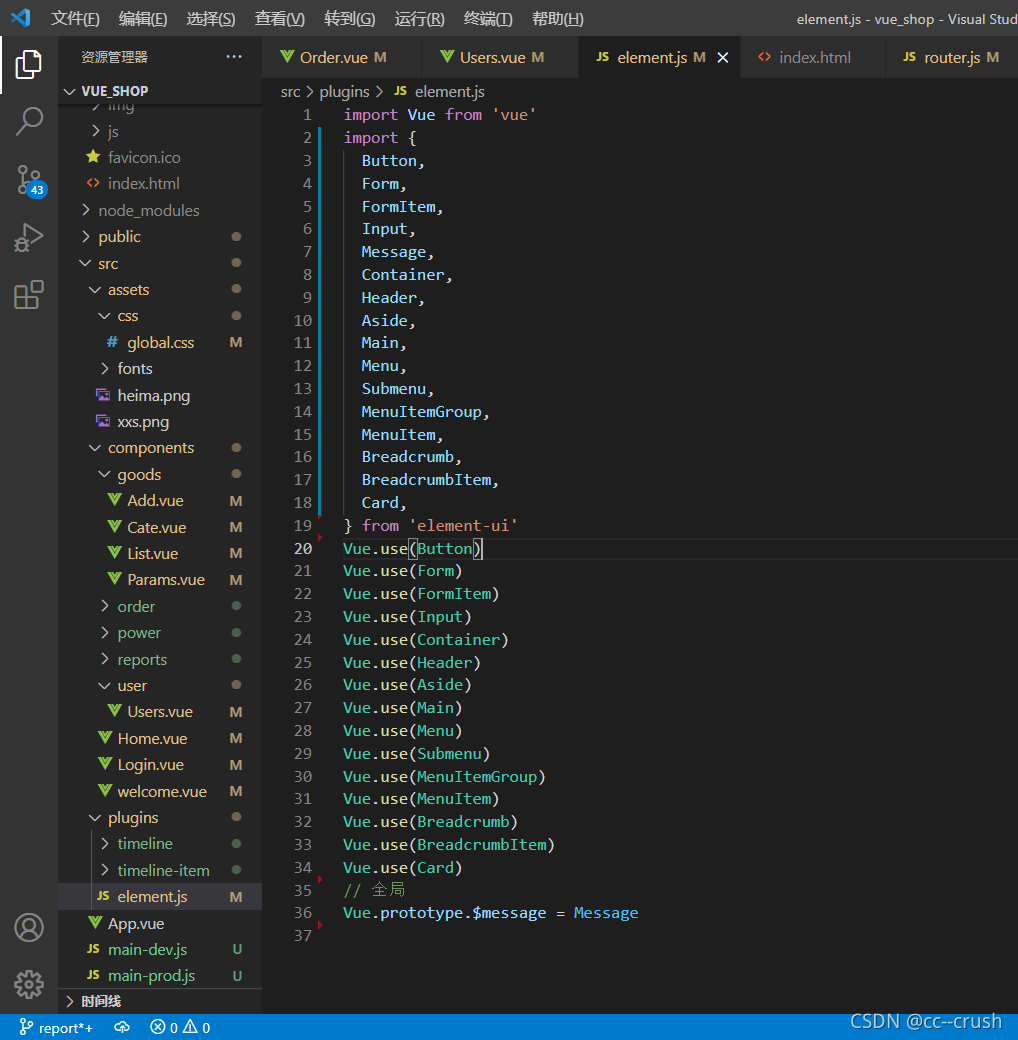Open the 选择(S) menu
This screenshot has width=1018, height=1040.
pos(211,19)
